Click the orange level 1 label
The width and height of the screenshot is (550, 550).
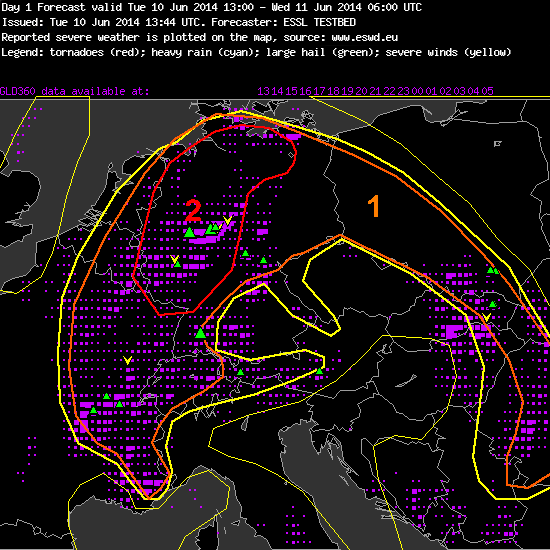[x=374, y=207]
